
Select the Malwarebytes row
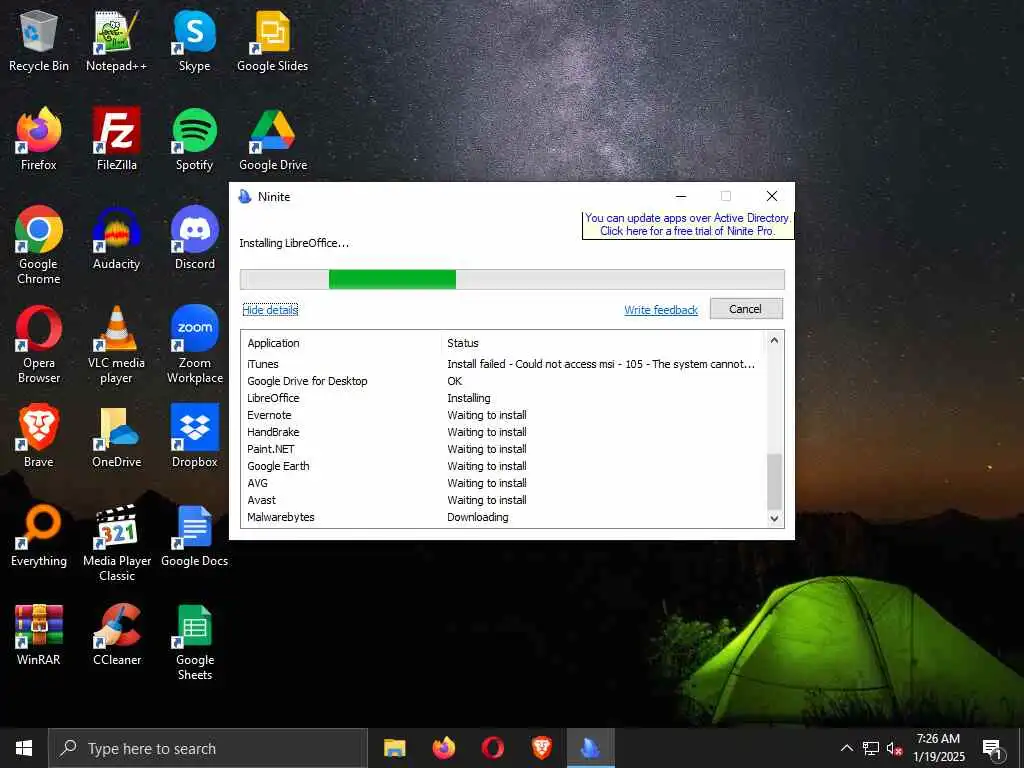503,517
